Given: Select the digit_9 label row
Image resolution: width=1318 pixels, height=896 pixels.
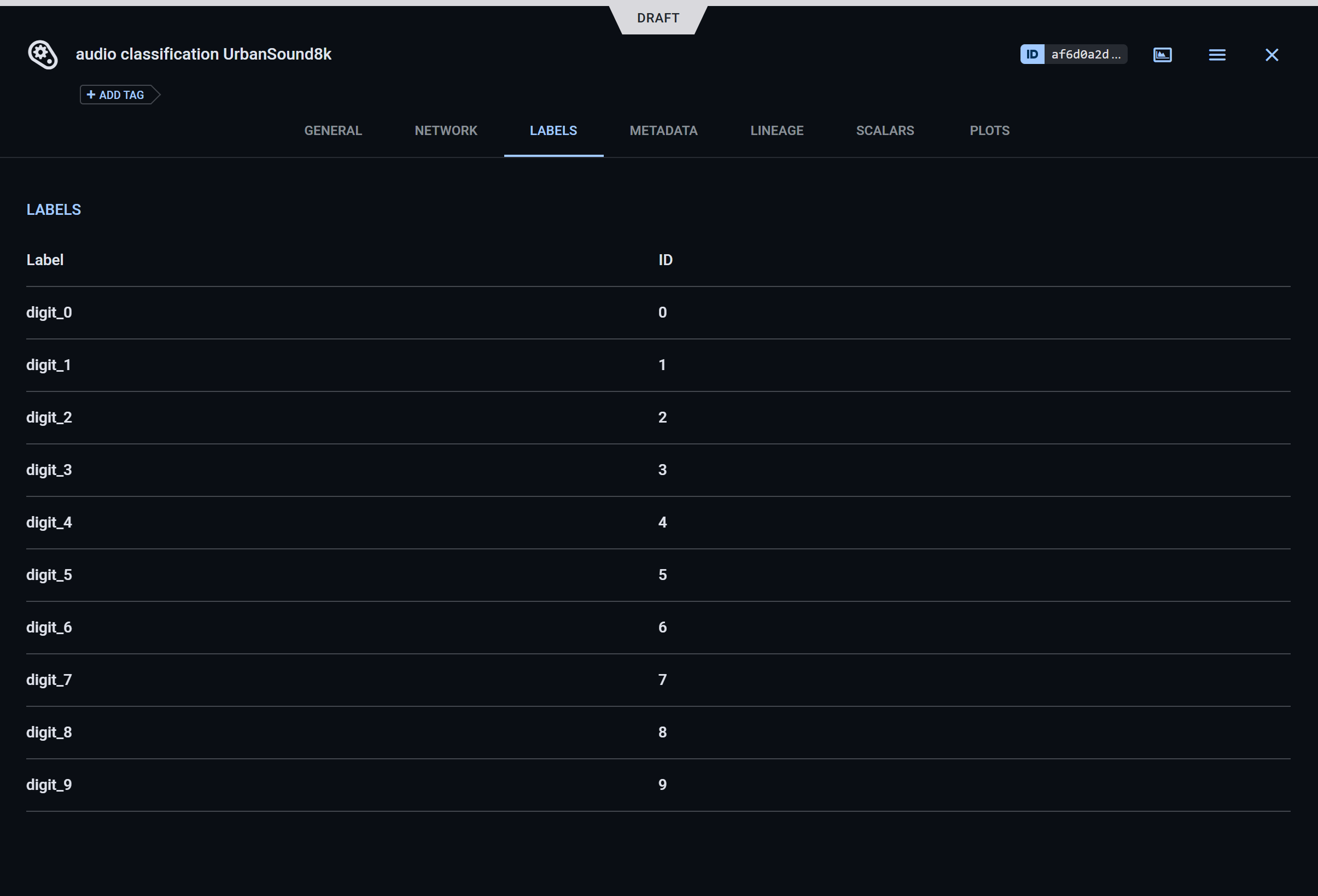Looking at the screenshot, I should click(x=49, y=784).
